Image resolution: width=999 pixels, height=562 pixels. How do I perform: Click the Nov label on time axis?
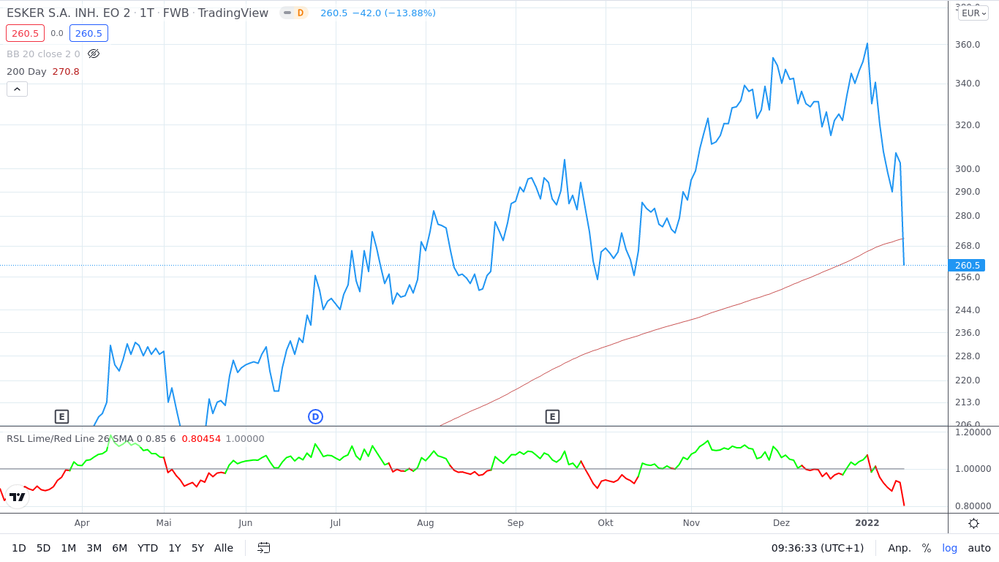click(x=691, y=522)
